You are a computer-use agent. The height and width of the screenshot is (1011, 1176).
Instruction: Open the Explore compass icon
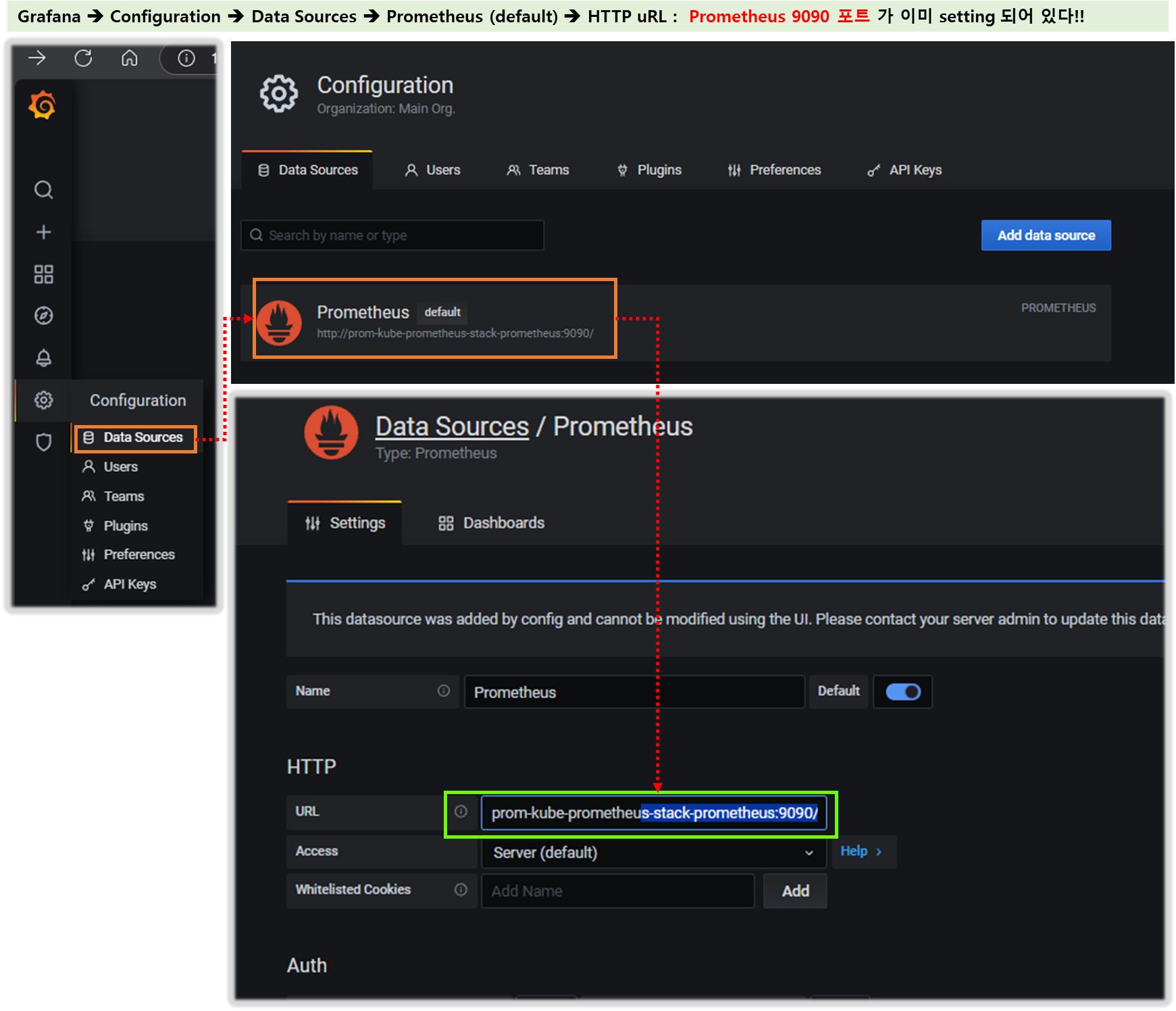44,316
